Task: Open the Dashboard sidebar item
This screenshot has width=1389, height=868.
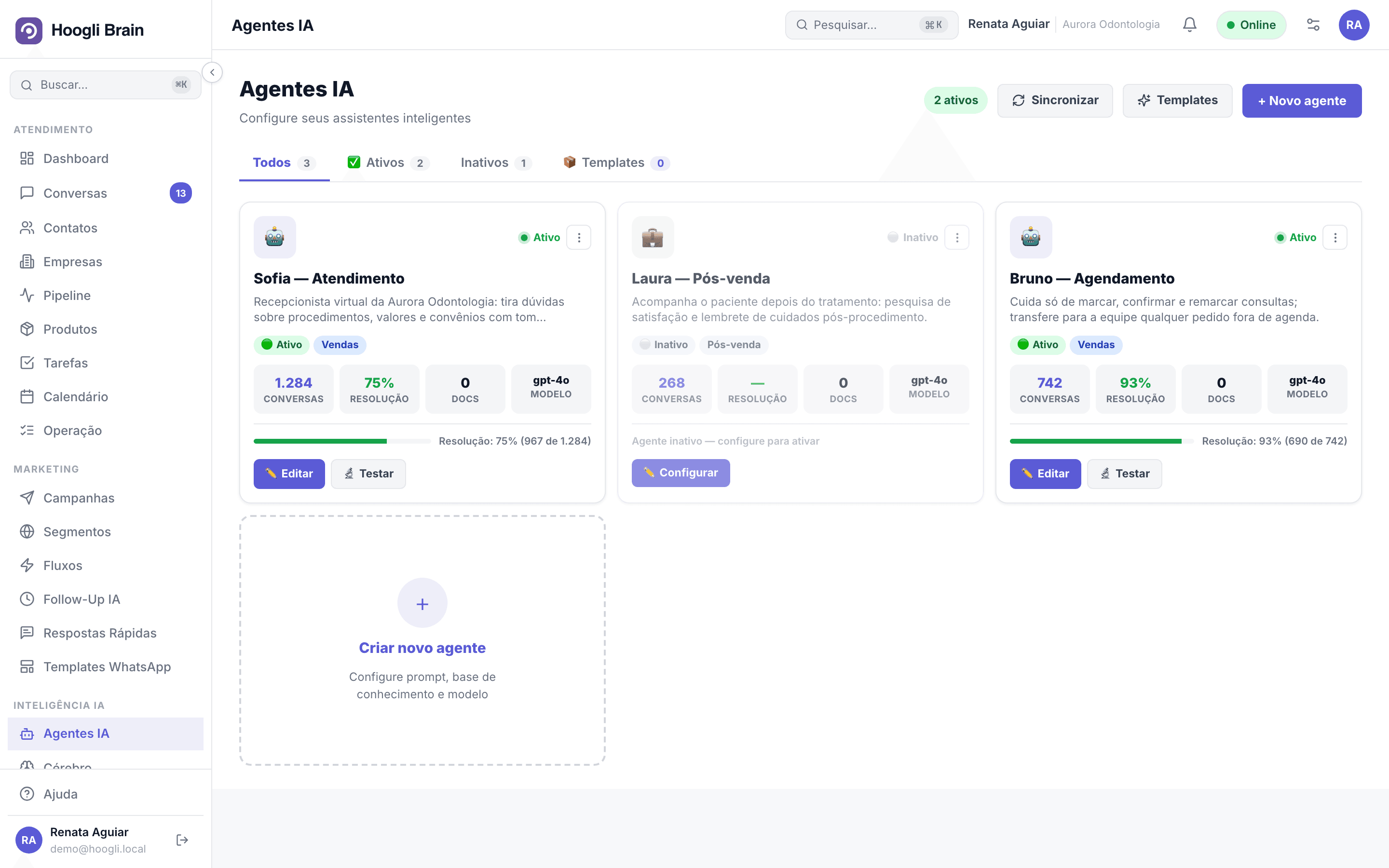Action: pyautogui.click(x=106, y=159)
